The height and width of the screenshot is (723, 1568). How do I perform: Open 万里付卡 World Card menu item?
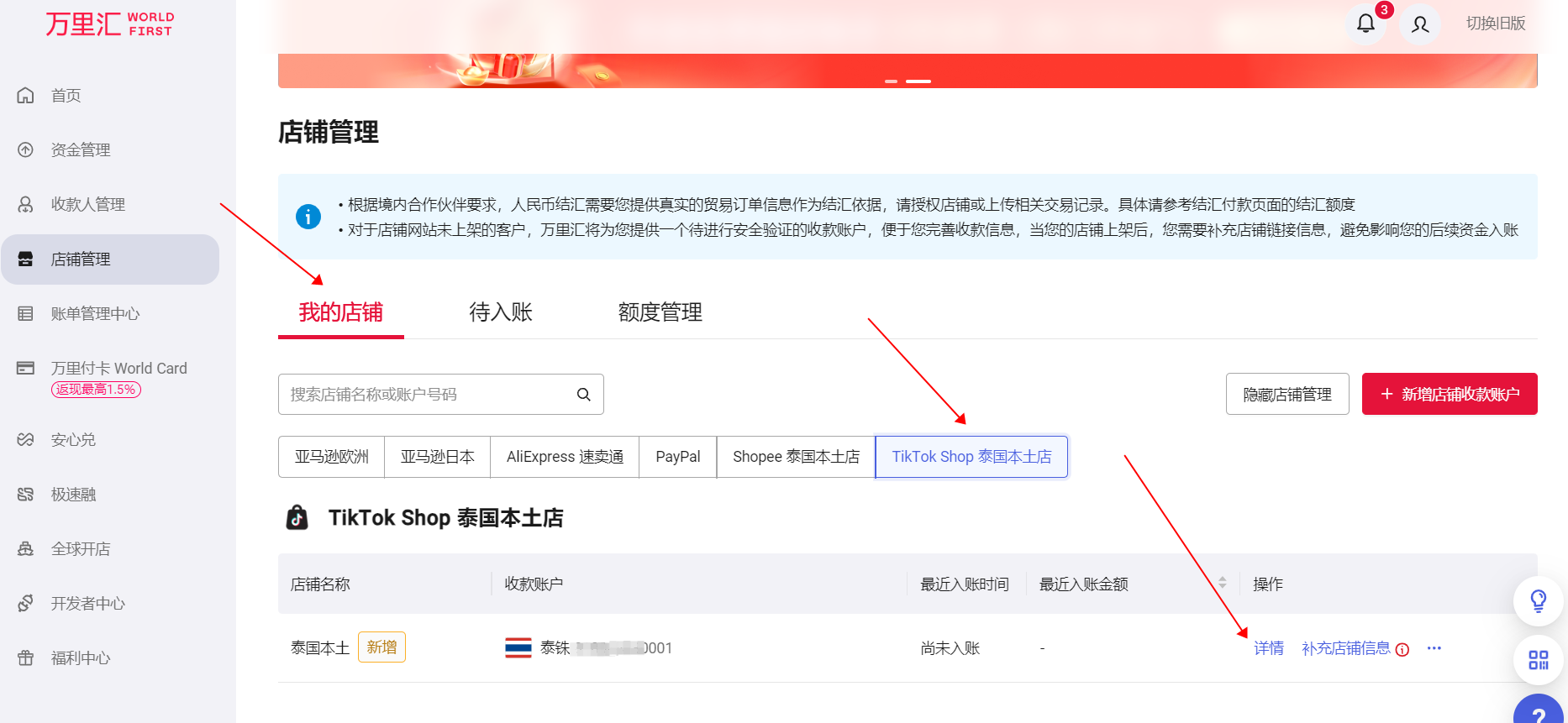click(119, 369)
